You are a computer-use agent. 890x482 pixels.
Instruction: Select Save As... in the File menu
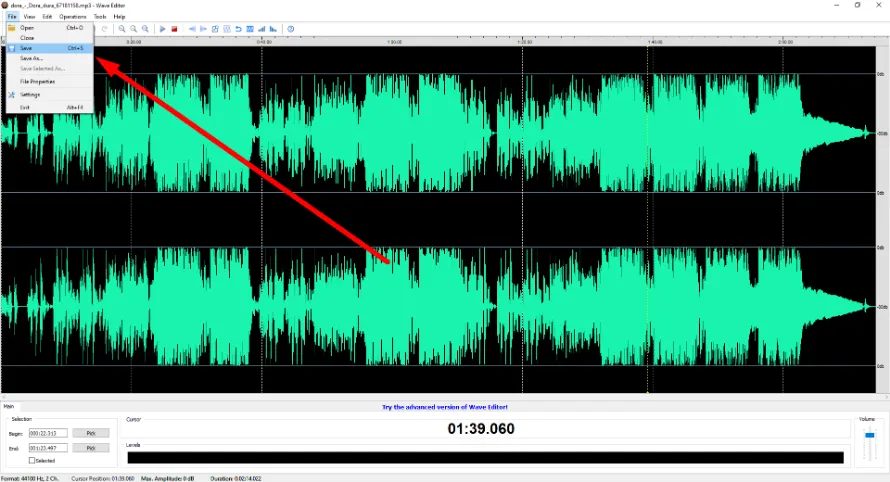click(x=49, y=58)
